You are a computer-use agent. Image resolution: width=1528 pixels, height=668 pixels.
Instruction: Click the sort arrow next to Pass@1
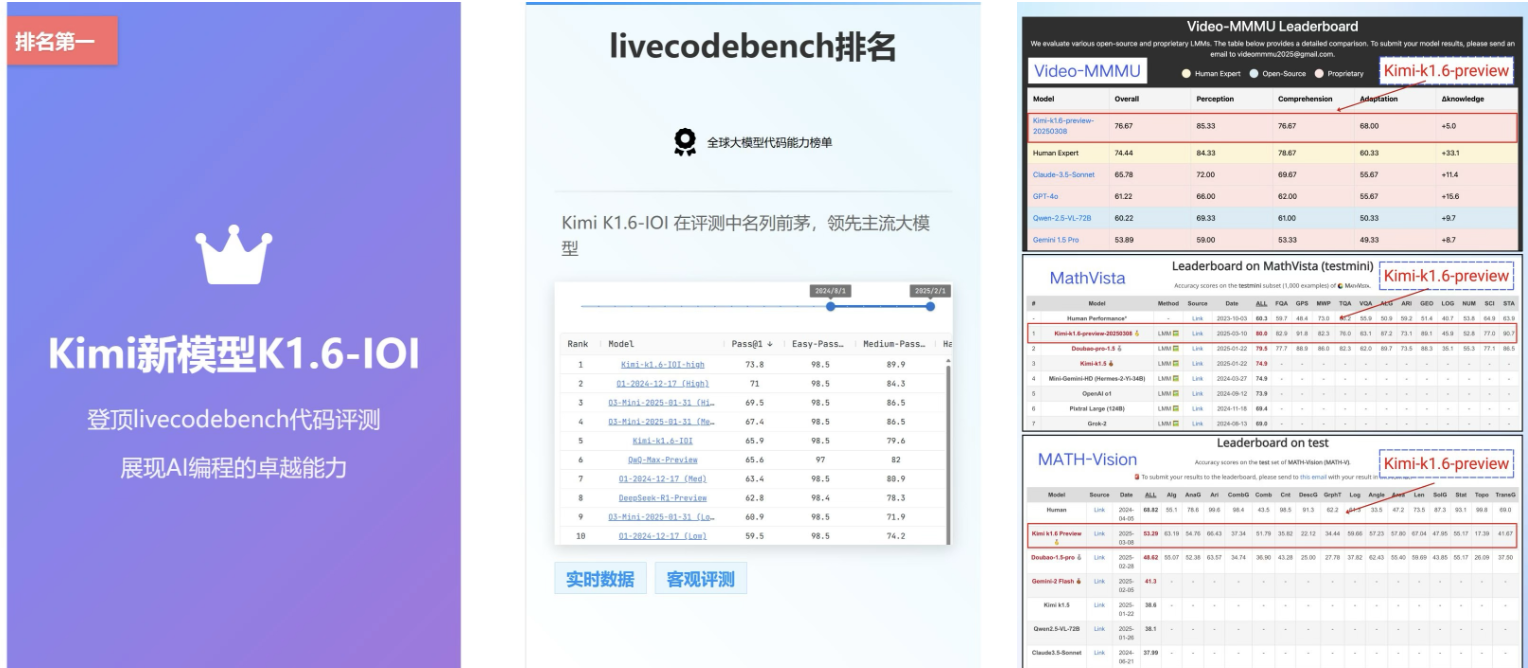coord(768,344)
